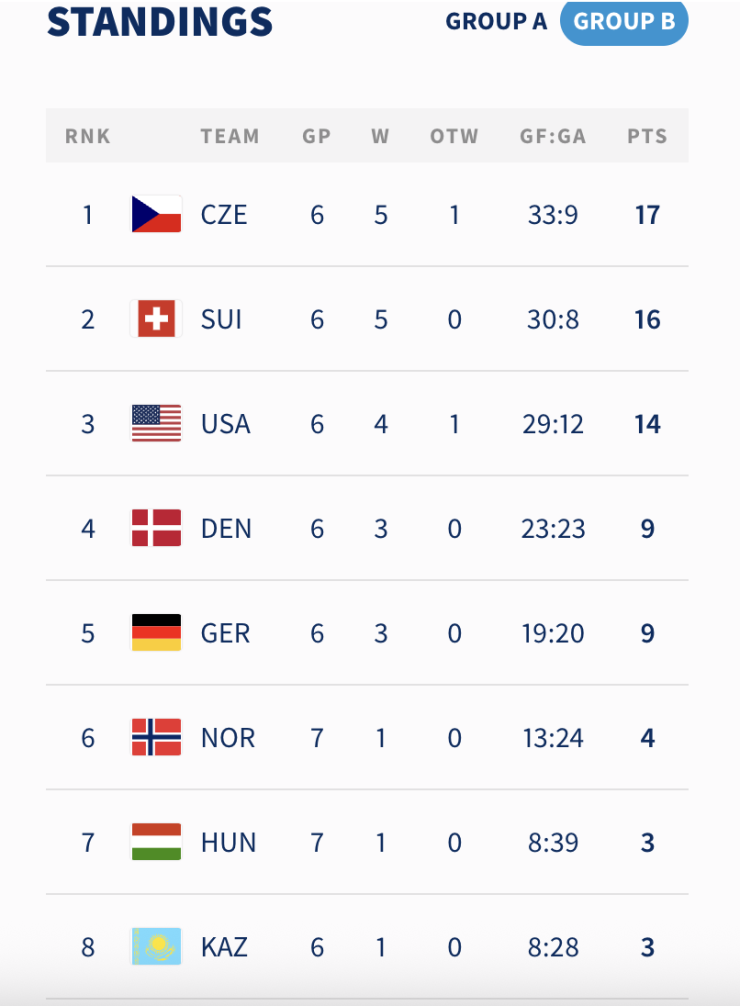Open the SUI team link

(221, 320)
